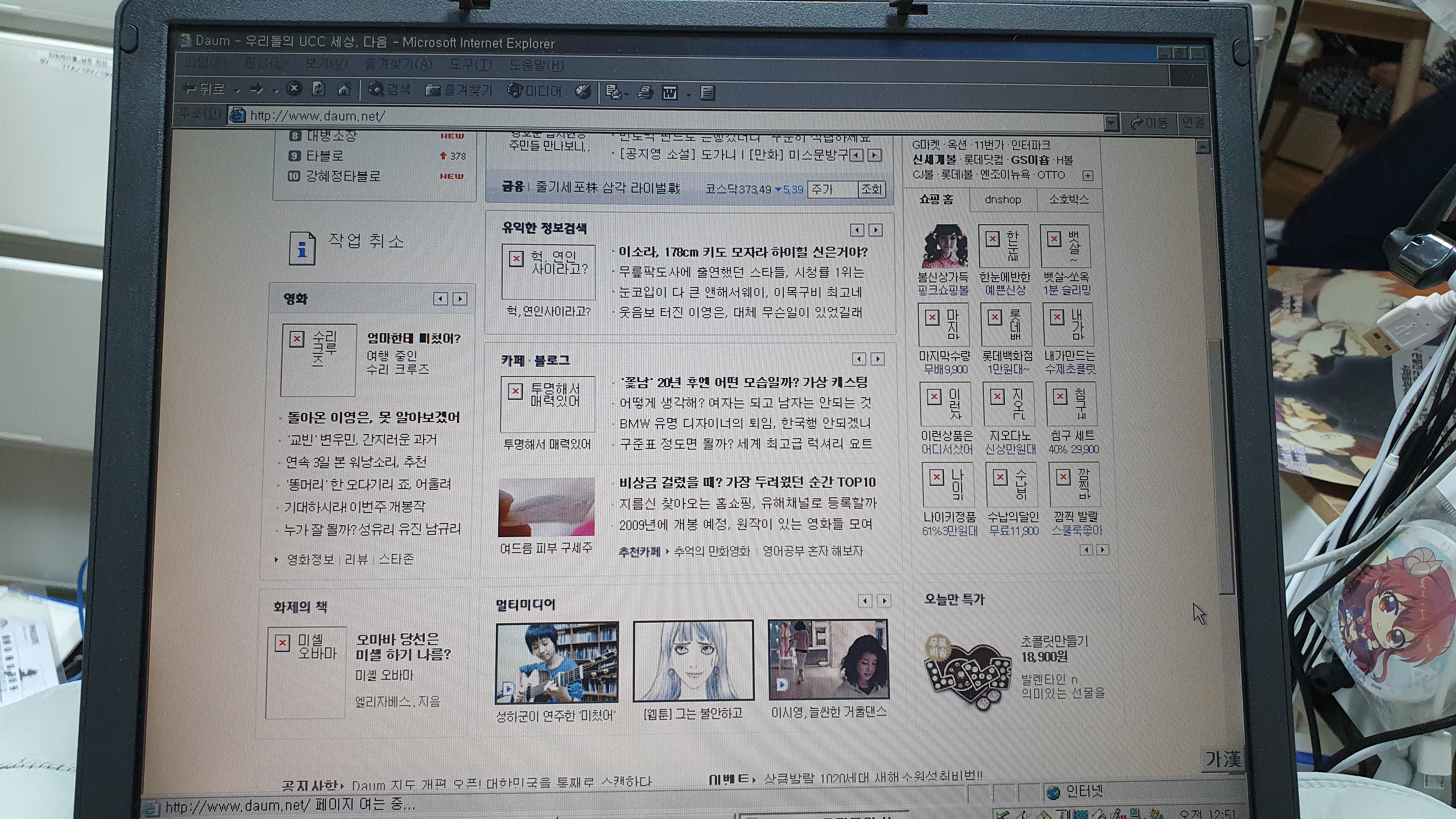Click the Stop loading toolbar icon
Screen dimensions: 1456x819
[293, 89]
